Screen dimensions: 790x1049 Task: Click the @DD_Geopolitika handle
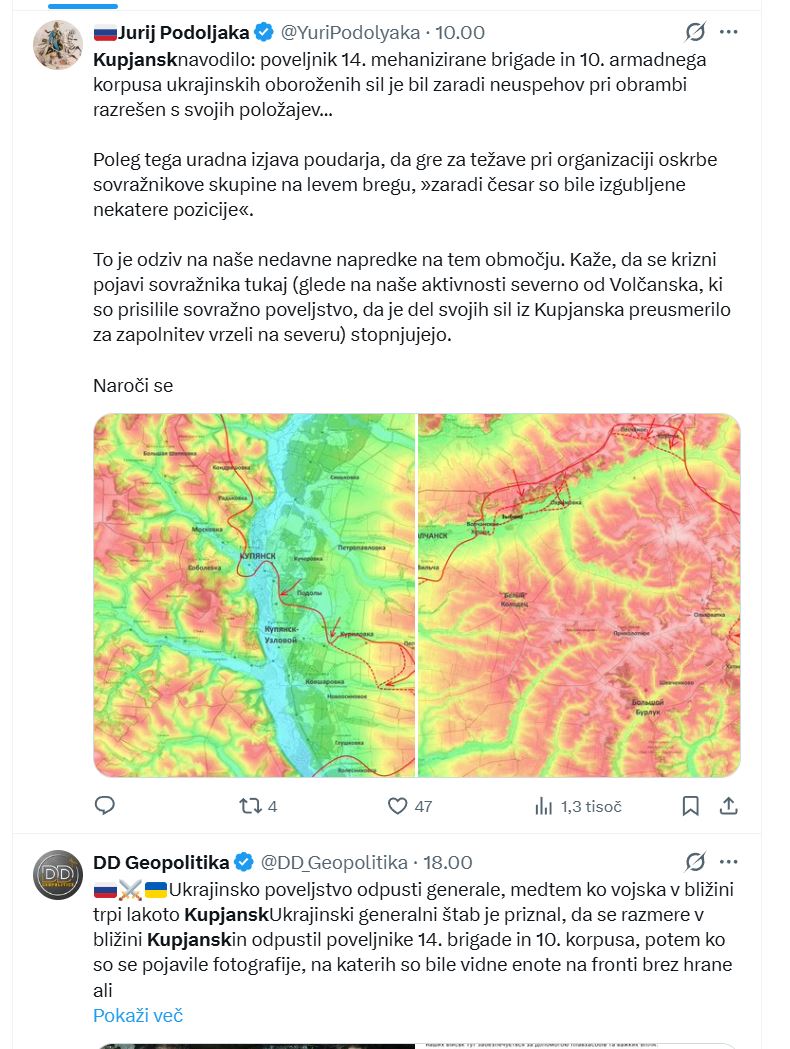tap(334, 862)
